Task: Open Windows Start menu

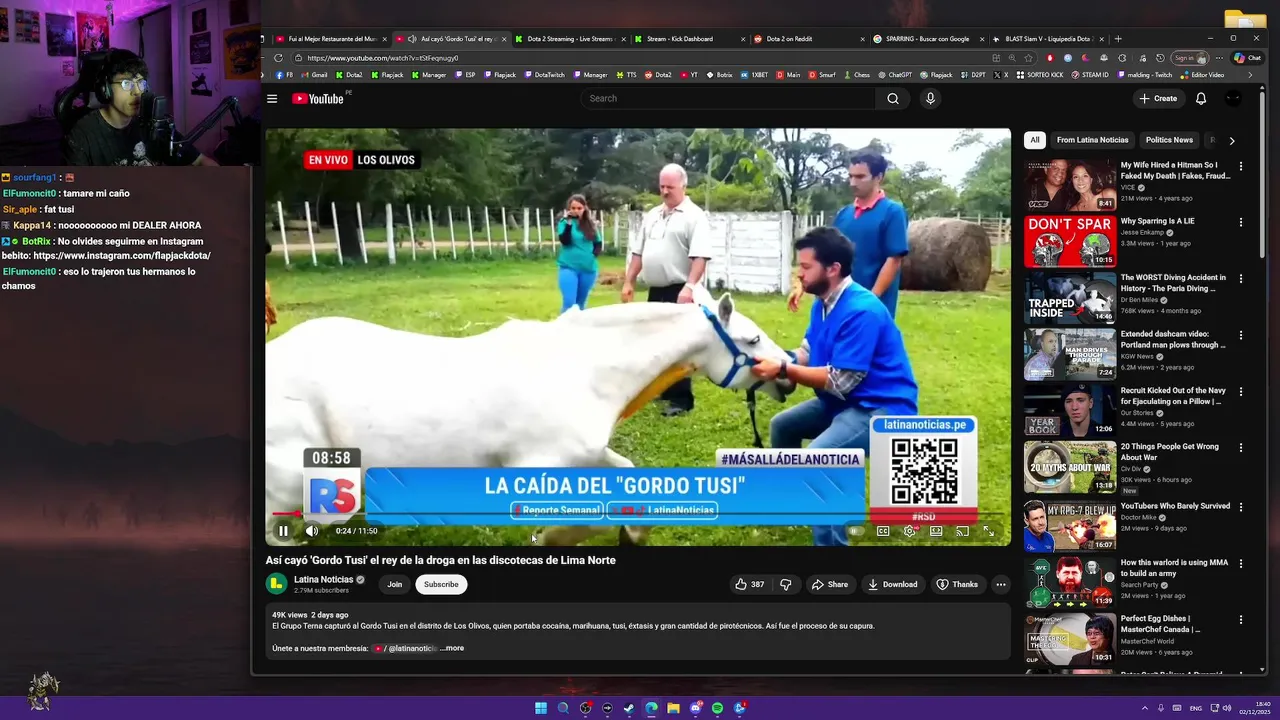Action: (x=541, y=708)
